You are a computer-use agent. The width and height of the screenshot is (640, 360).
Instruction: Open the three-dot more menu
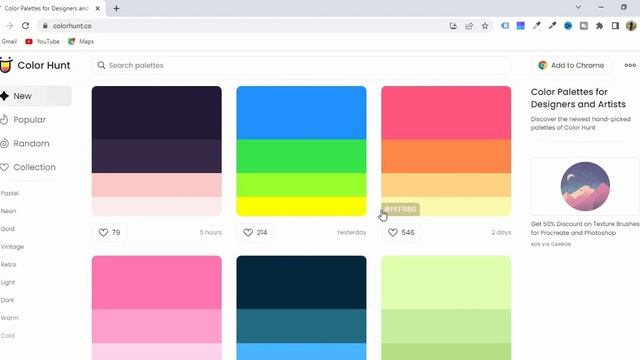click(x=630, y=65)
